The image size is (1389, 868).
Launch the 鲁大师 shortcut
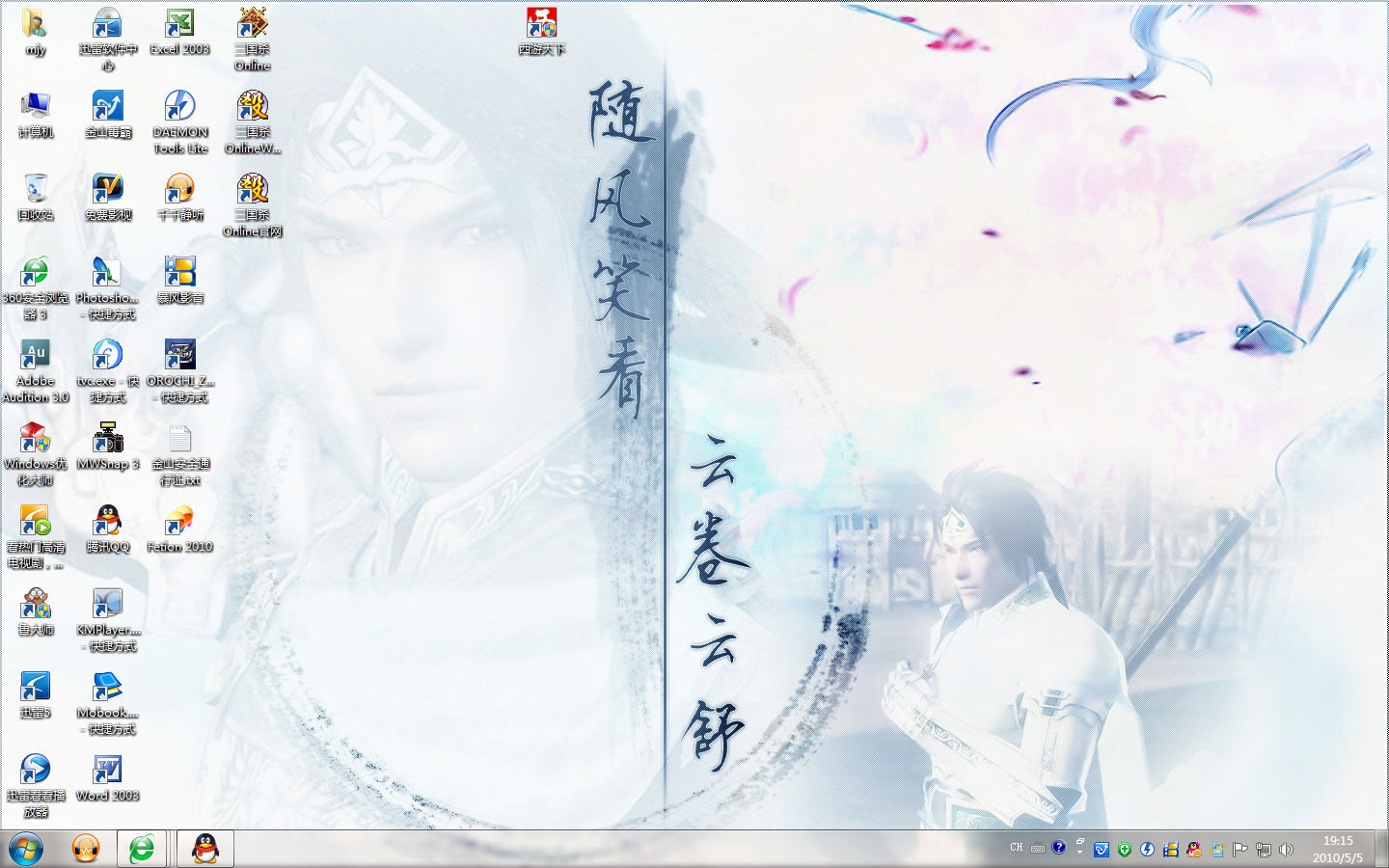[35, 613]
